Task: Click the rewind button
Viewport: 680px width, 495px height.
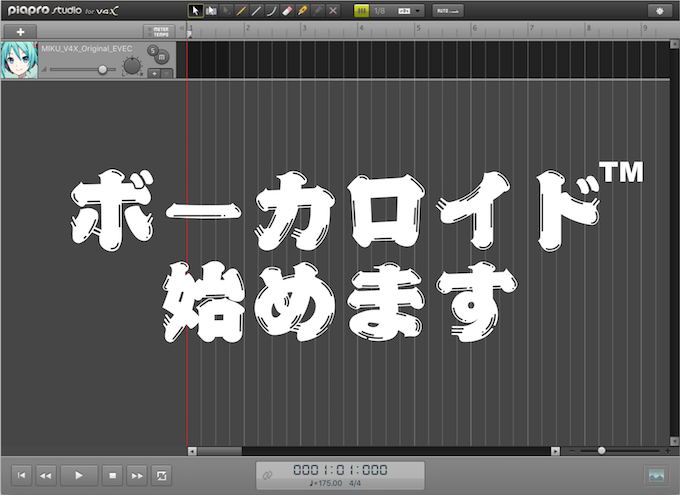Action: (46, 475)
